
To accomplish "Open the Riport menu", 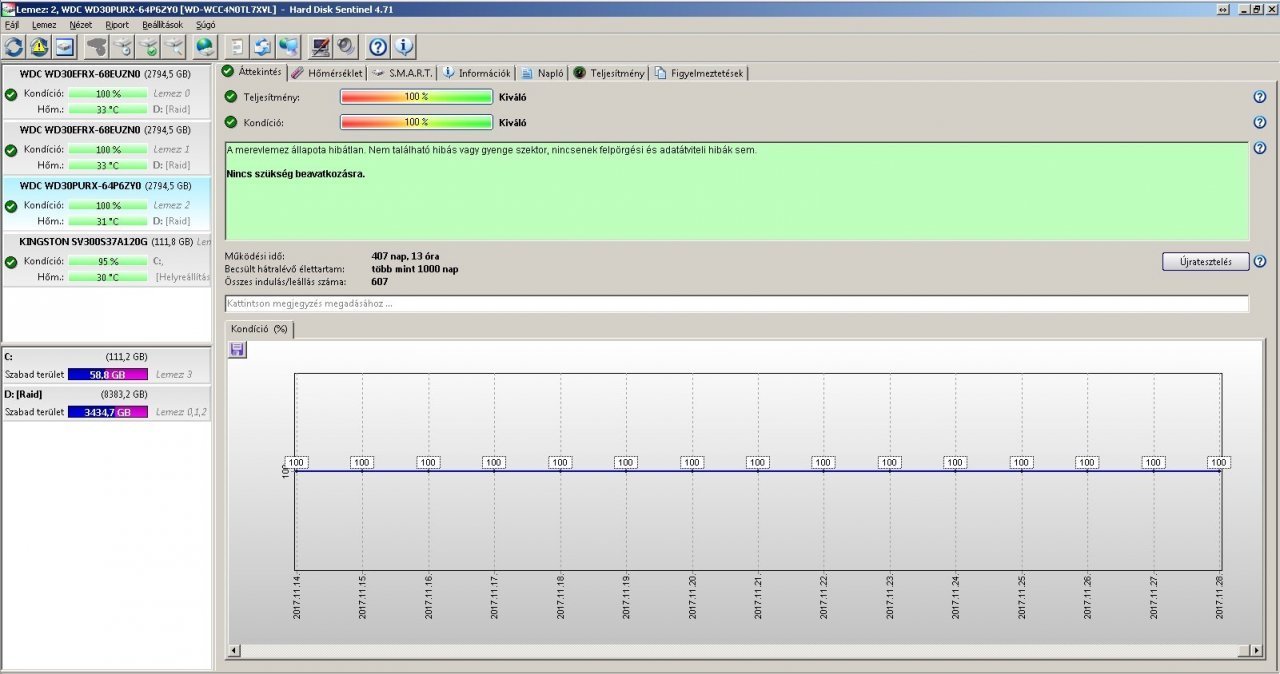I will click(x=117, y=24).
